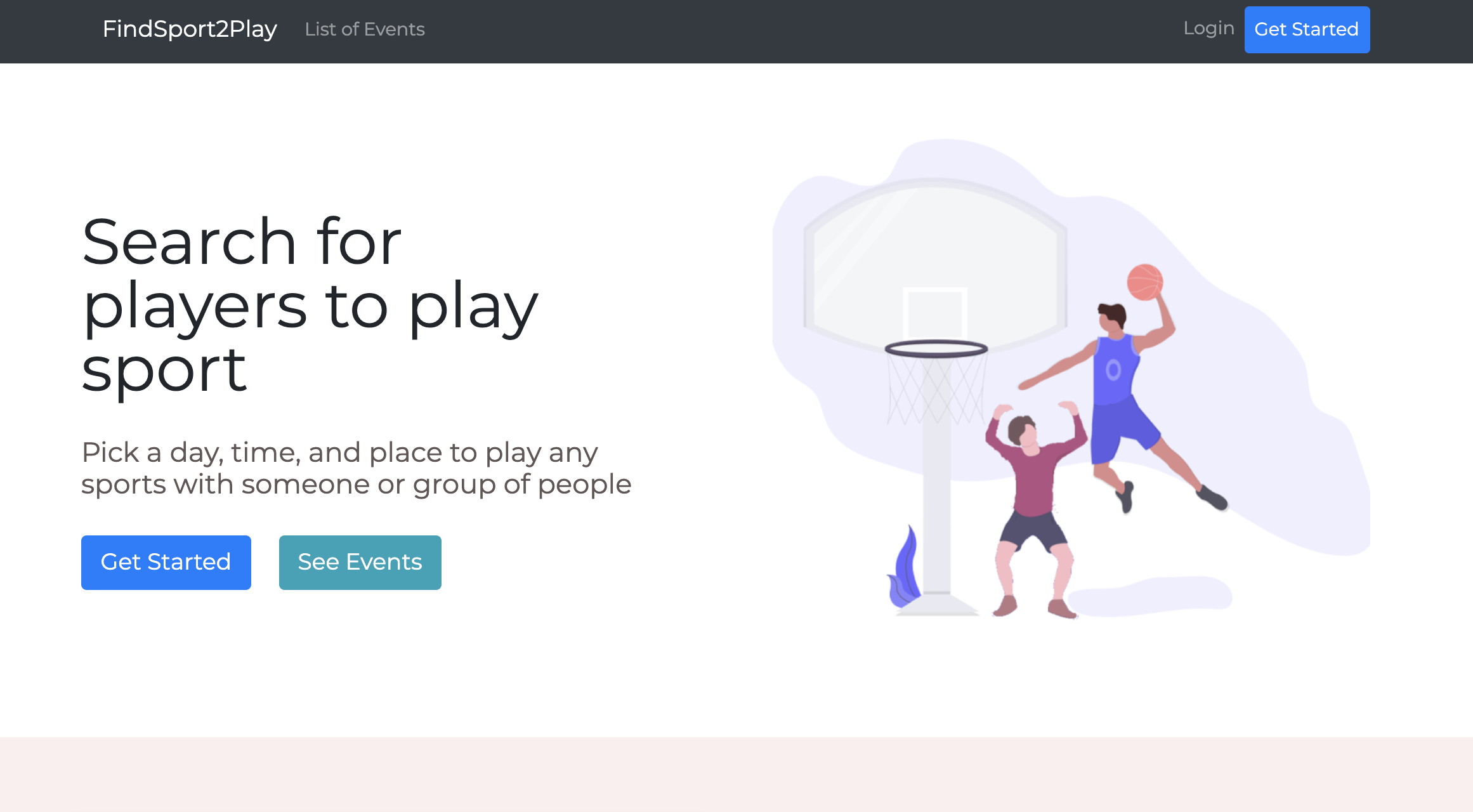Click the FindSport2Play brand logo
Screen dimensions: 1473x812
coord(190,29)
